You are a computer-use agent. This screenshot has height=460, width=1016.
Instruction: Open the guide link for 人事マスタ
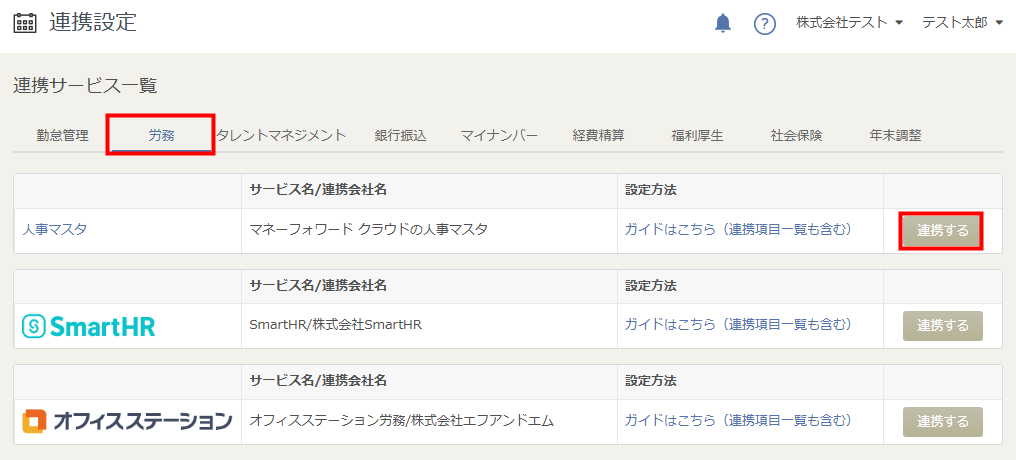point(737,229)
